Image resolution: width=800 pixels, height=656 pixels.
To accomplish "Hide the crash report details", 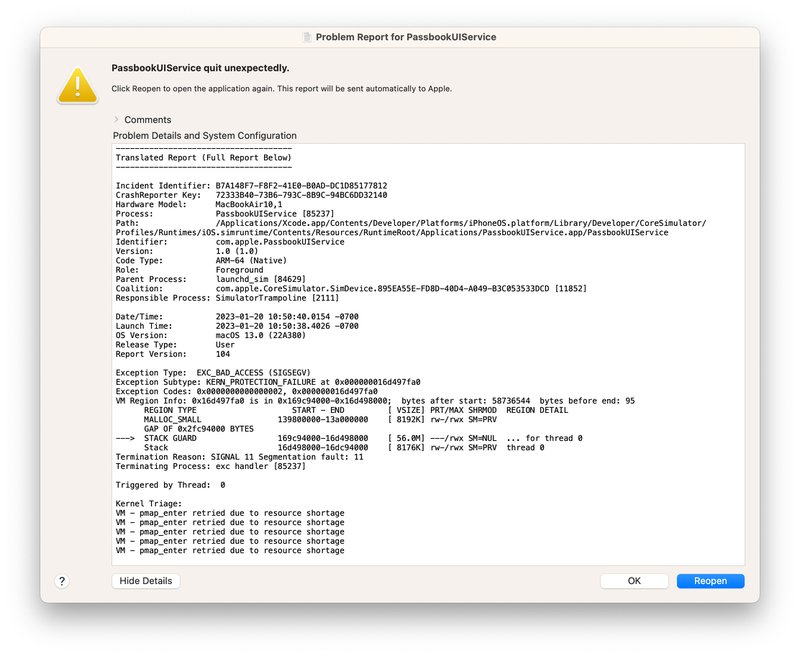I will (146, 581).
